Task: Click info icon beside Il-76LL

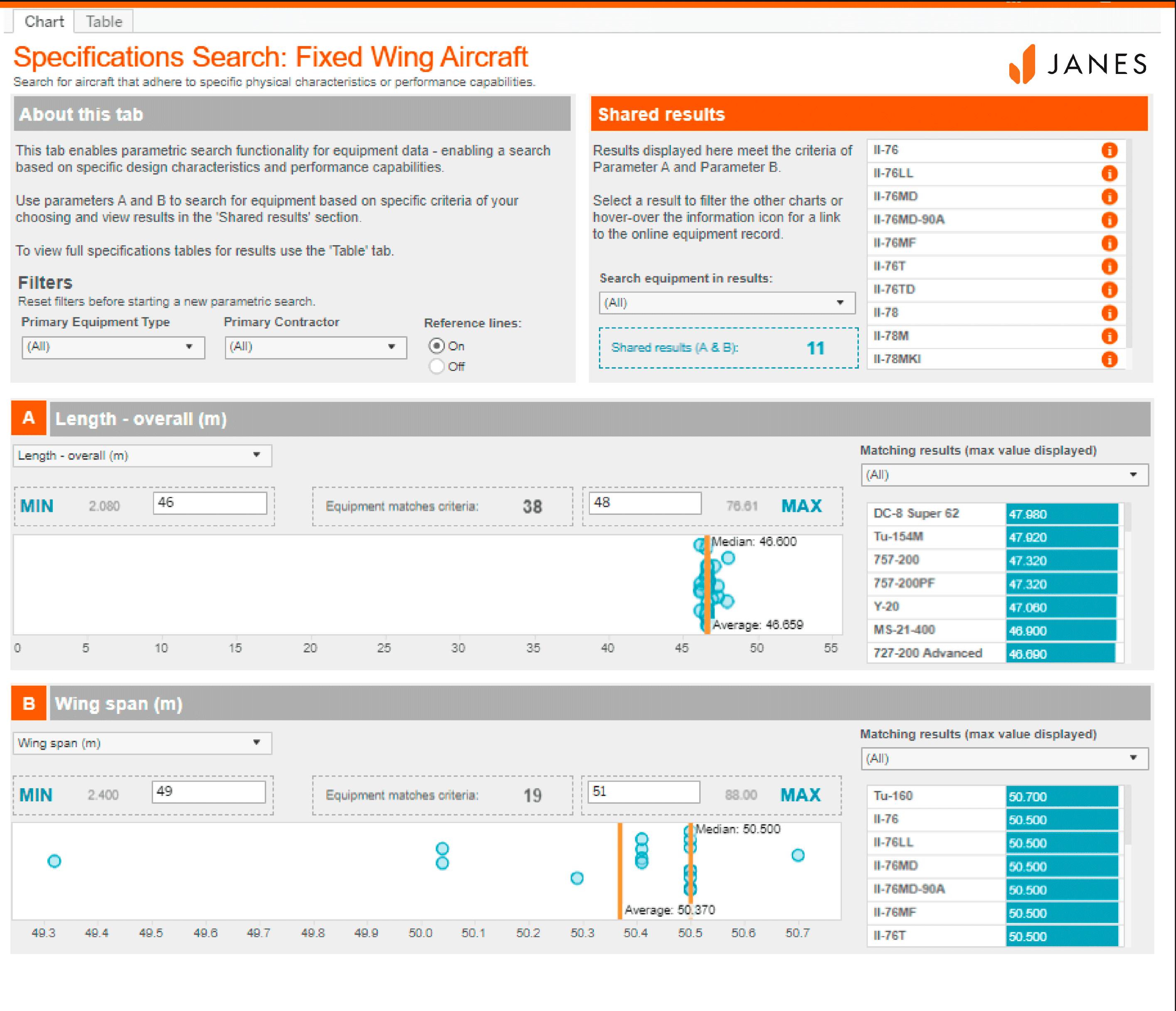Action: (1109, 174)
